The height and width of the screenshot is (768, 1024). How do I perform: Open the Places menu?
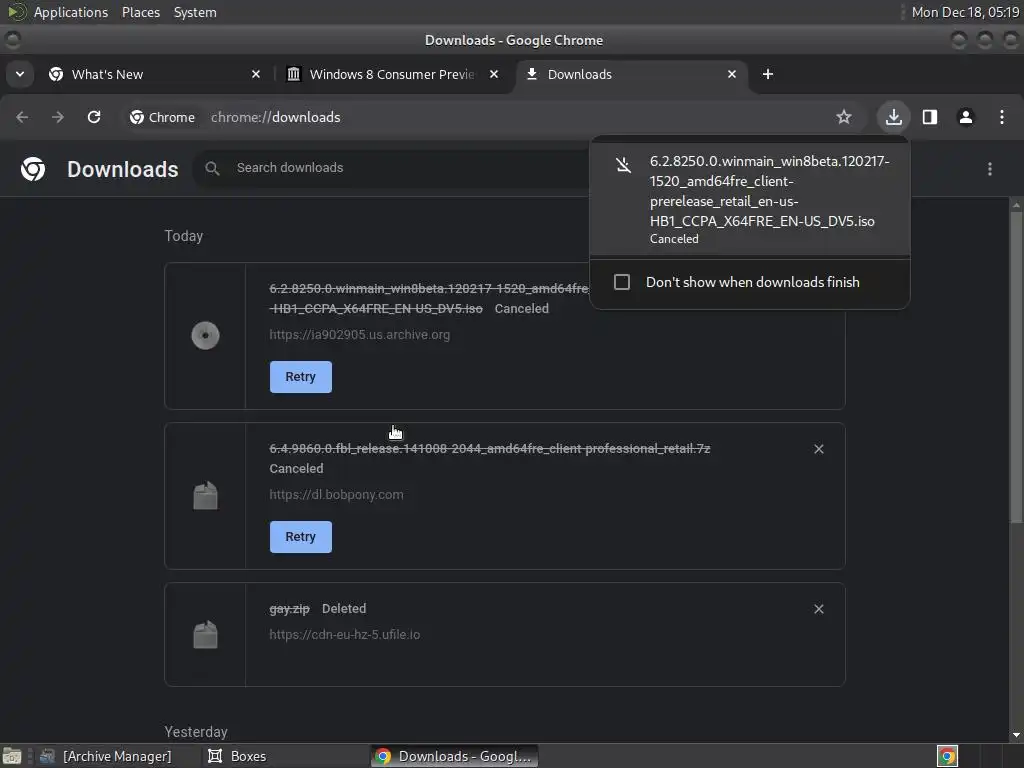point(140,12)
